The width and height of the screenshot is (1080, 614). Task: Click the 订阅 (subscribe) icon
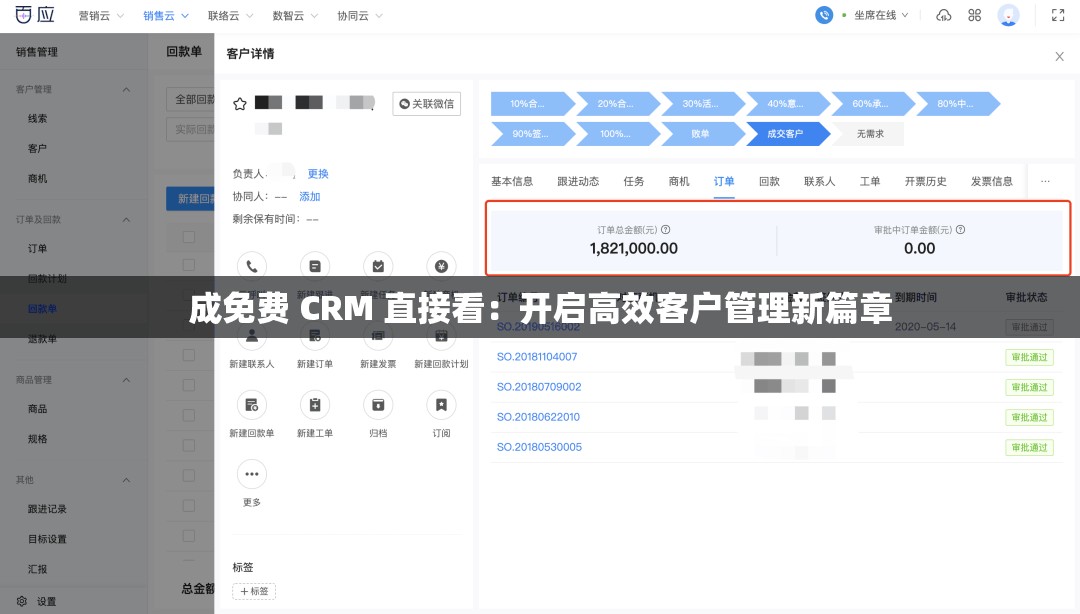(x=441, y=404)
